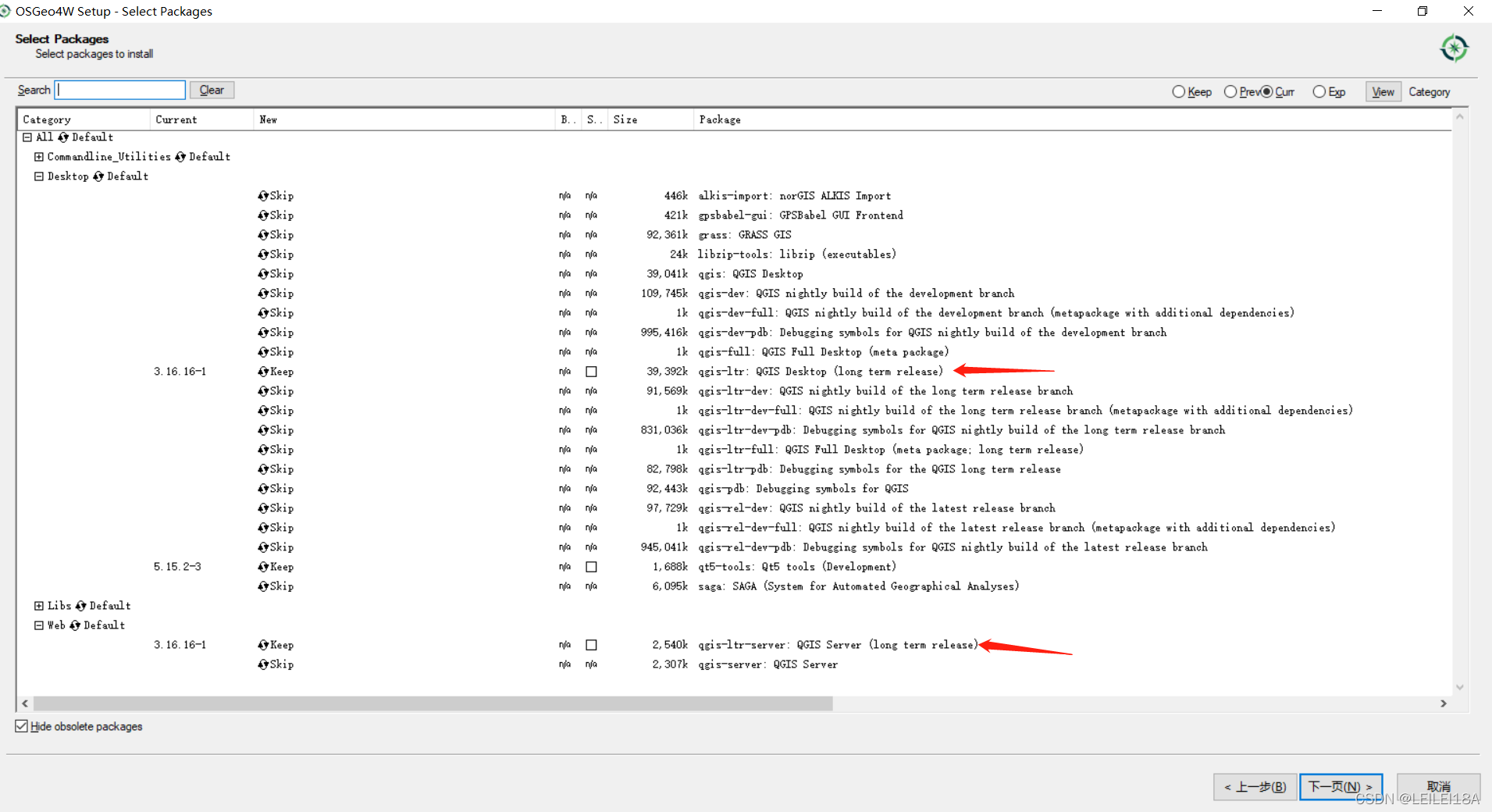Focus the Search text field
The height and width of the screenshot is (812, 1492).
120,90
